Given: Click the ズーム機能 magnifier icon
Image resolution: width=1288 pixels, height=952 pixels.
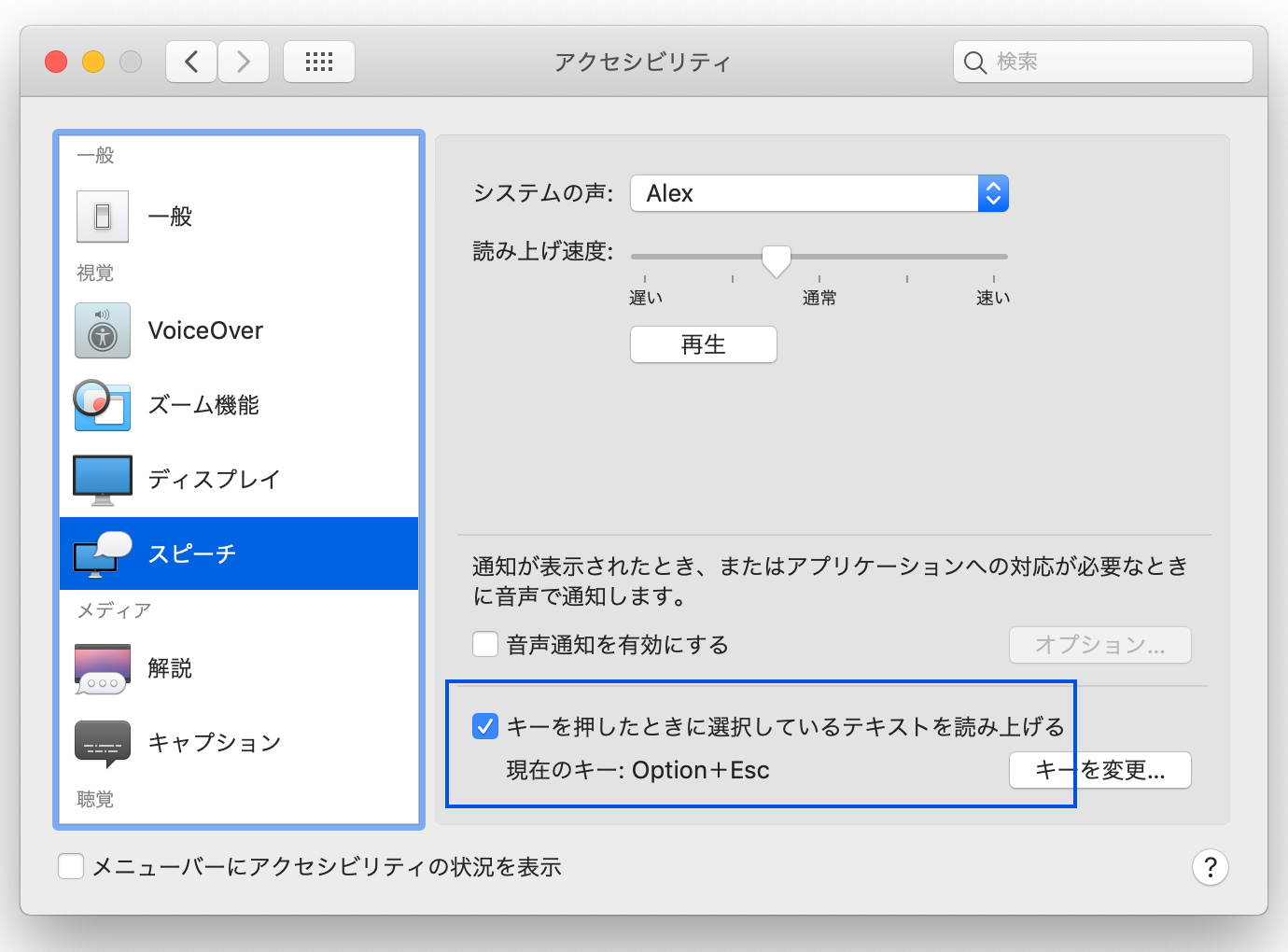Looking at the screenshot, I should [x=103, y=405].
